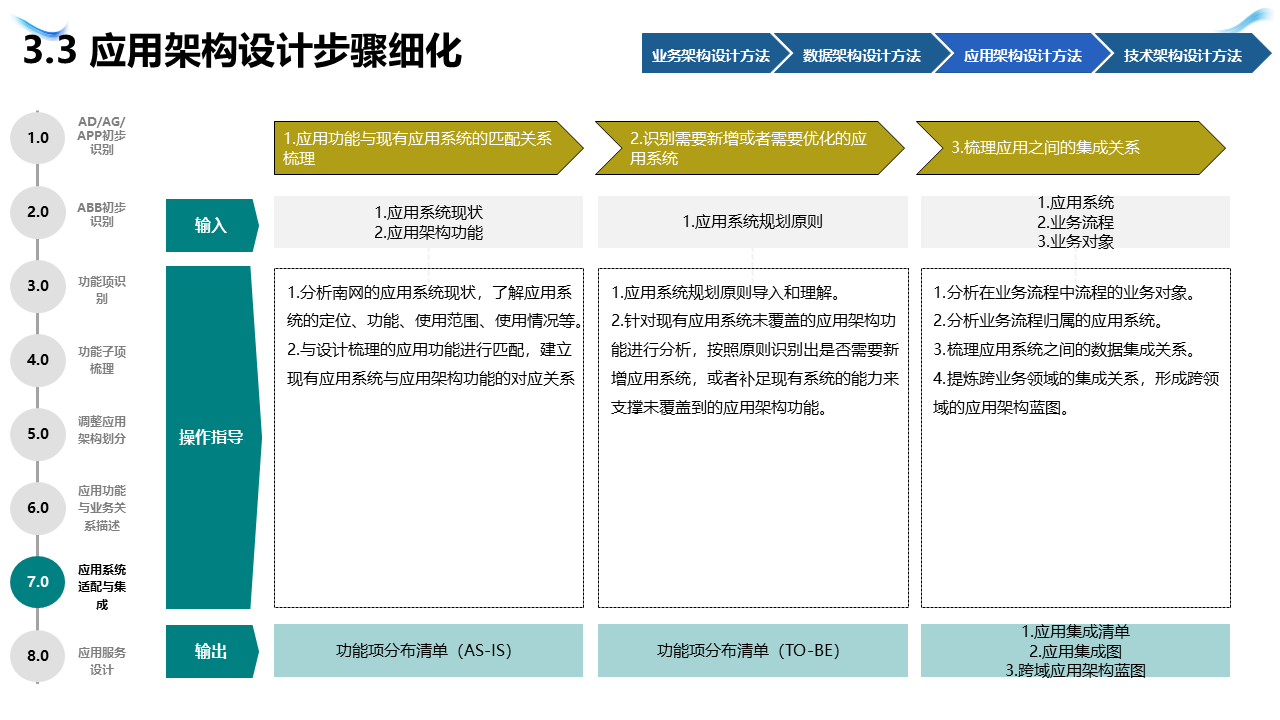The width and height of the screenshot is (1280, 720).
Task: Click highlighted step circle 7.0
Action: (38, 581)
